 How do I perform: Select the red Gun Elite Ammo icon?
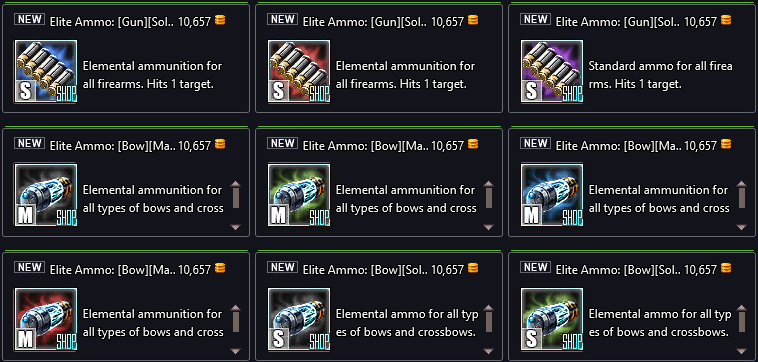299,72
